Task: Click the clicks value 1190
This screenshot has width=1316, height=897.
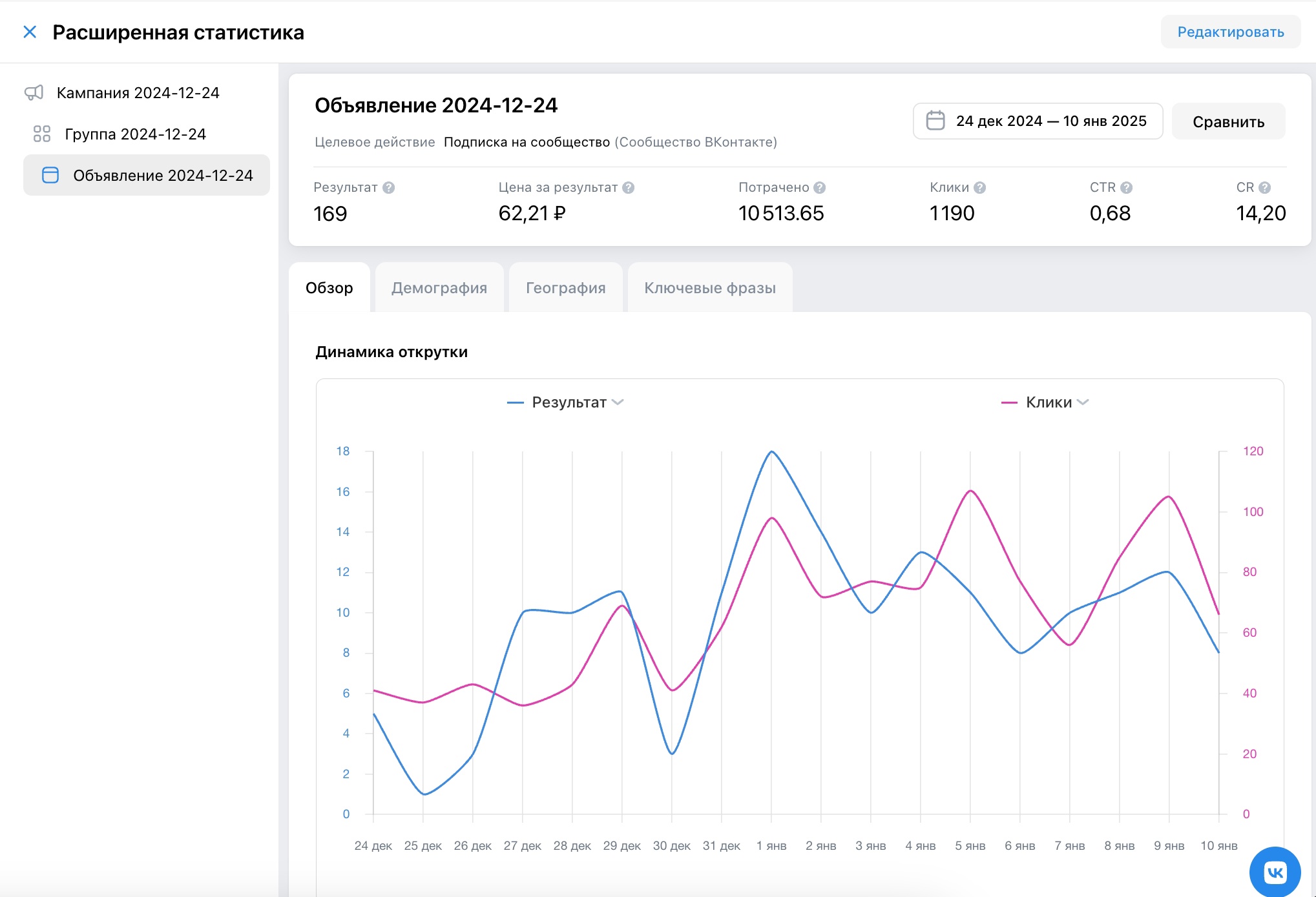Action: [952, 213]
